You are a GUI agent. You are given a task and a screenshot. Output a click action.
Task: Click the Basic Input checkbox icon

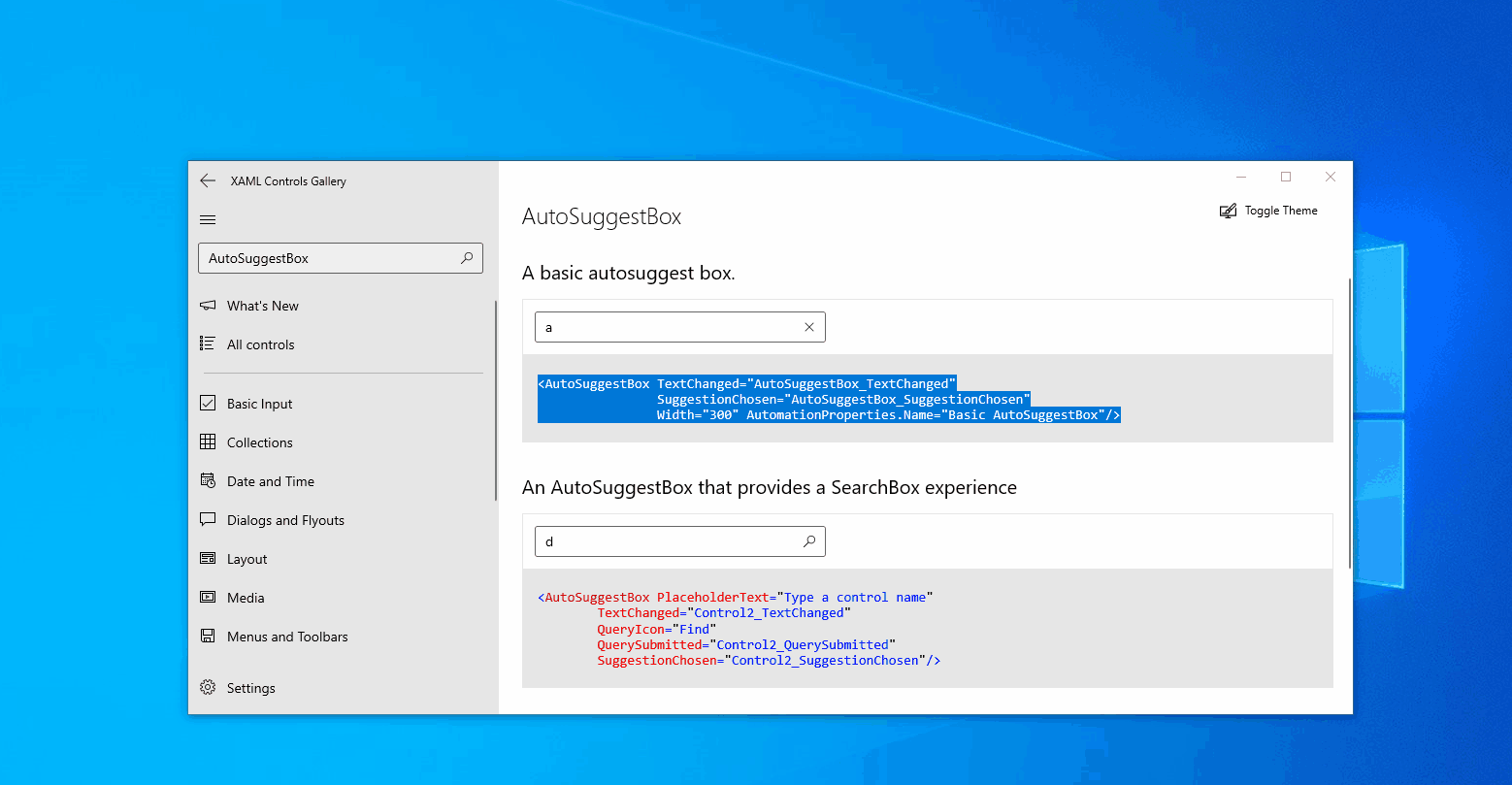coord(208,403)
